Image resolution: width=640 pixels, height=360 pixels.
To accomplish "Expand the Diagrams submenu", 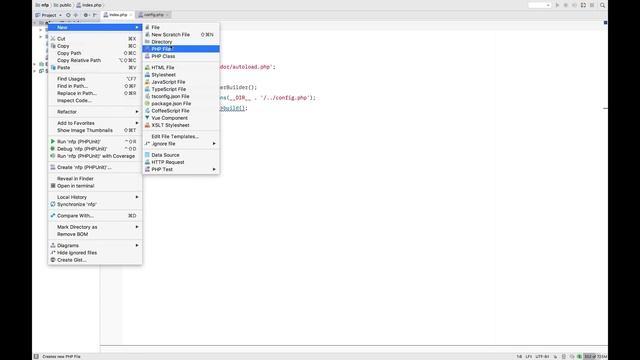I will [95, 246].
